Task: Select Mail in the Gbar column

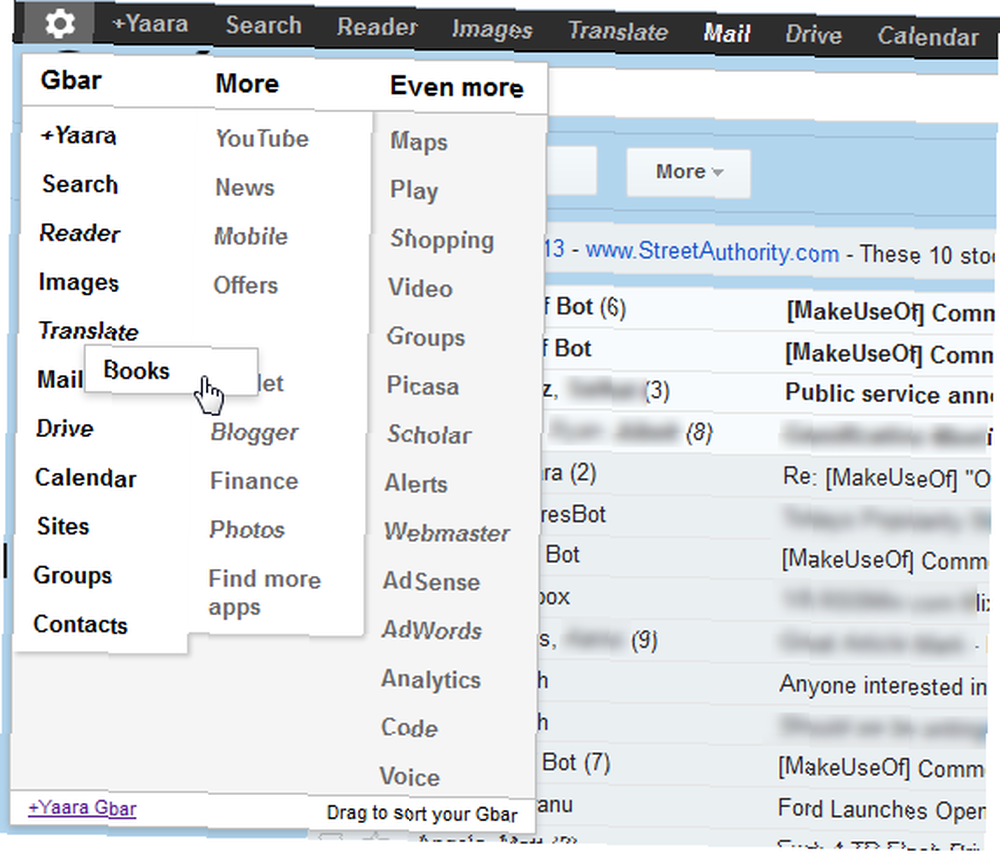Action: (60, 379)
